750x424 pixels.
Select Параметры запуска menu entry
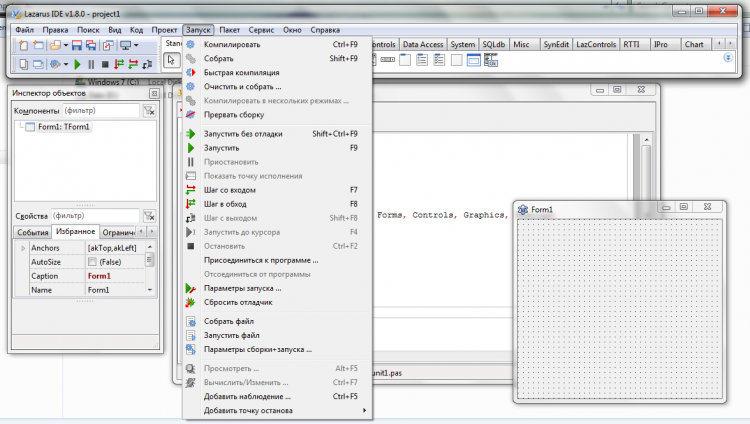coord(277,289)
